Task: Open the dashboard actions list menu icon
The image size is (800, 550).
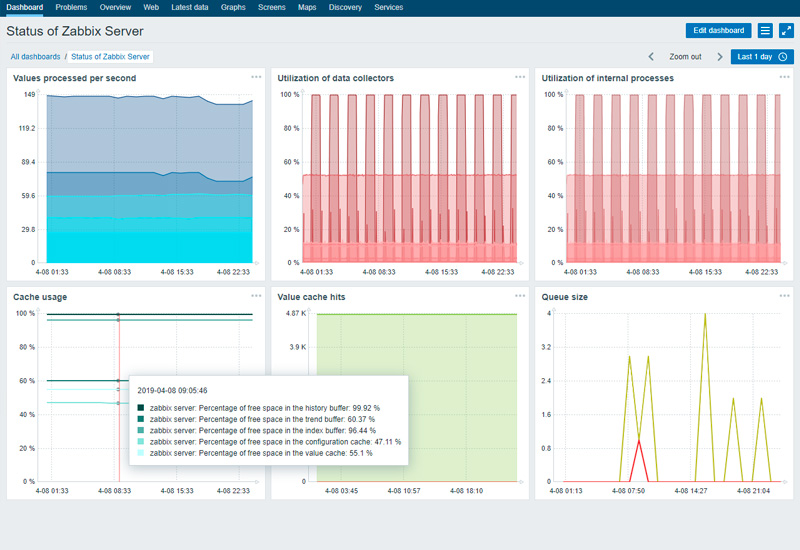Action: [765, 31]
